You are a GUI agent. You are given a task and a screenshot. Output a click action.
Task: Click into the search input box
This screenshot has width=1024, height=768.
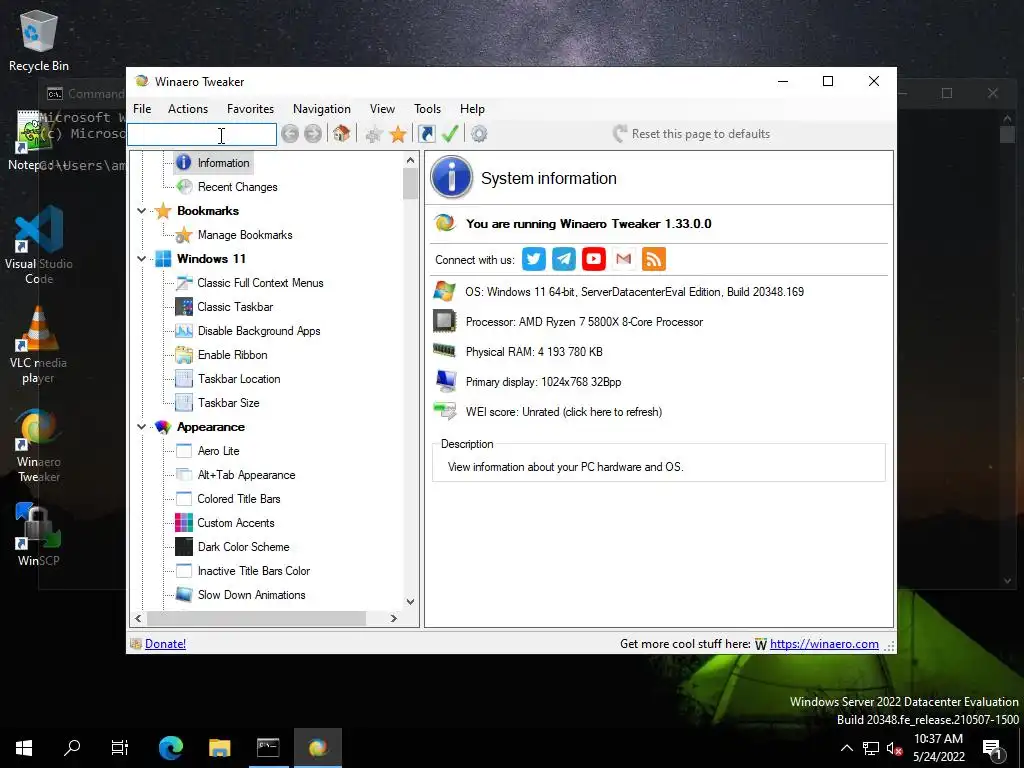[202, 135]
